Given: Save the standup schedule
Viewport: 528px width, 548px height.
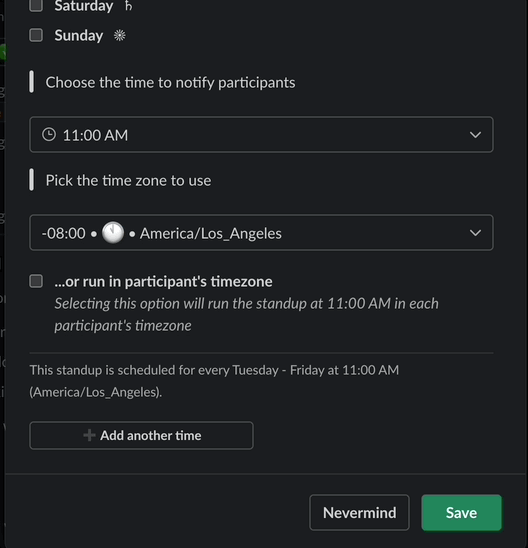Looking at the screenshot, I should (x=462, y=513).
